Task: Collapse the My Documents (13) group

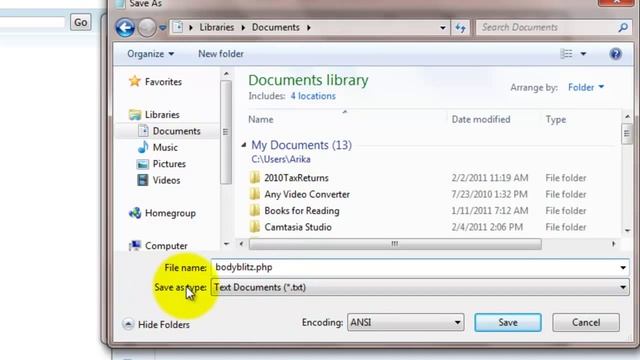Action: tap(244, 145)
